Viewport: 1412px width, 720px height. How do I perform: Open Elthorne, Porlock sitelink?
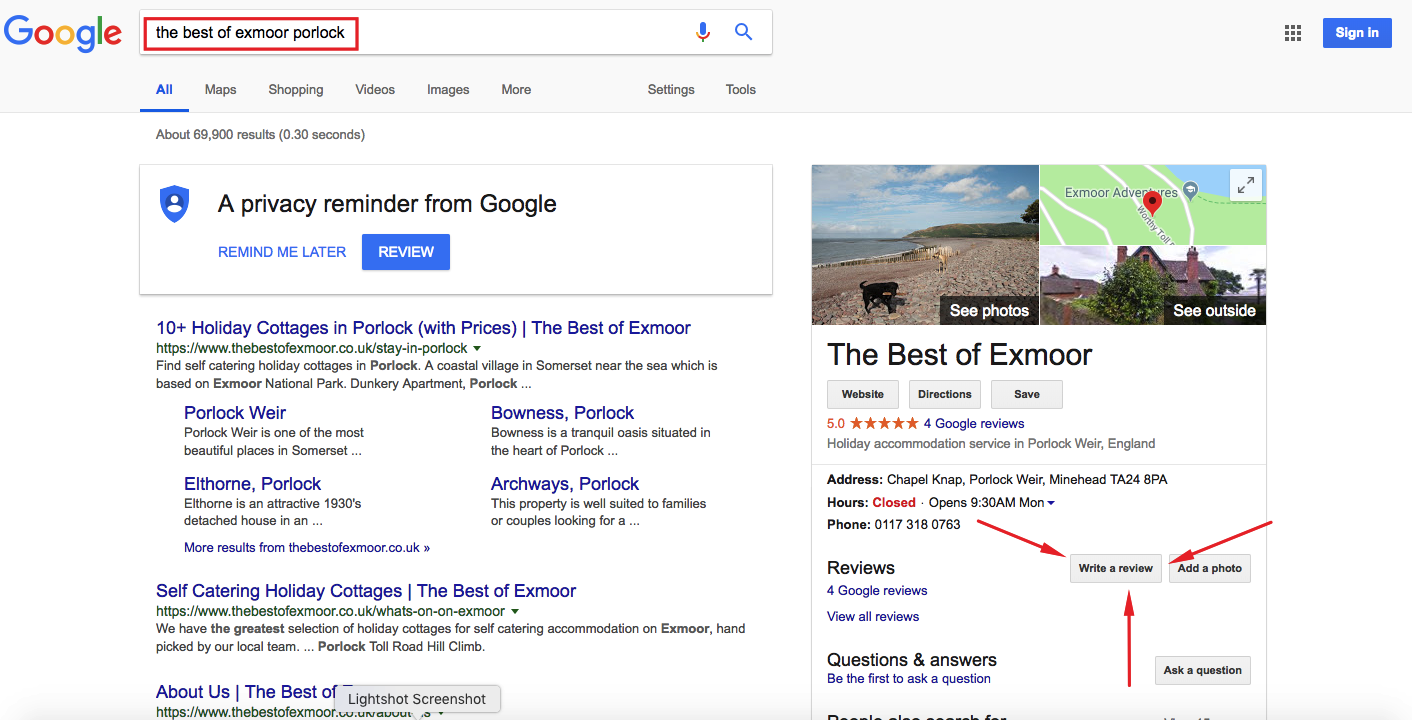[x=253, y=484]
